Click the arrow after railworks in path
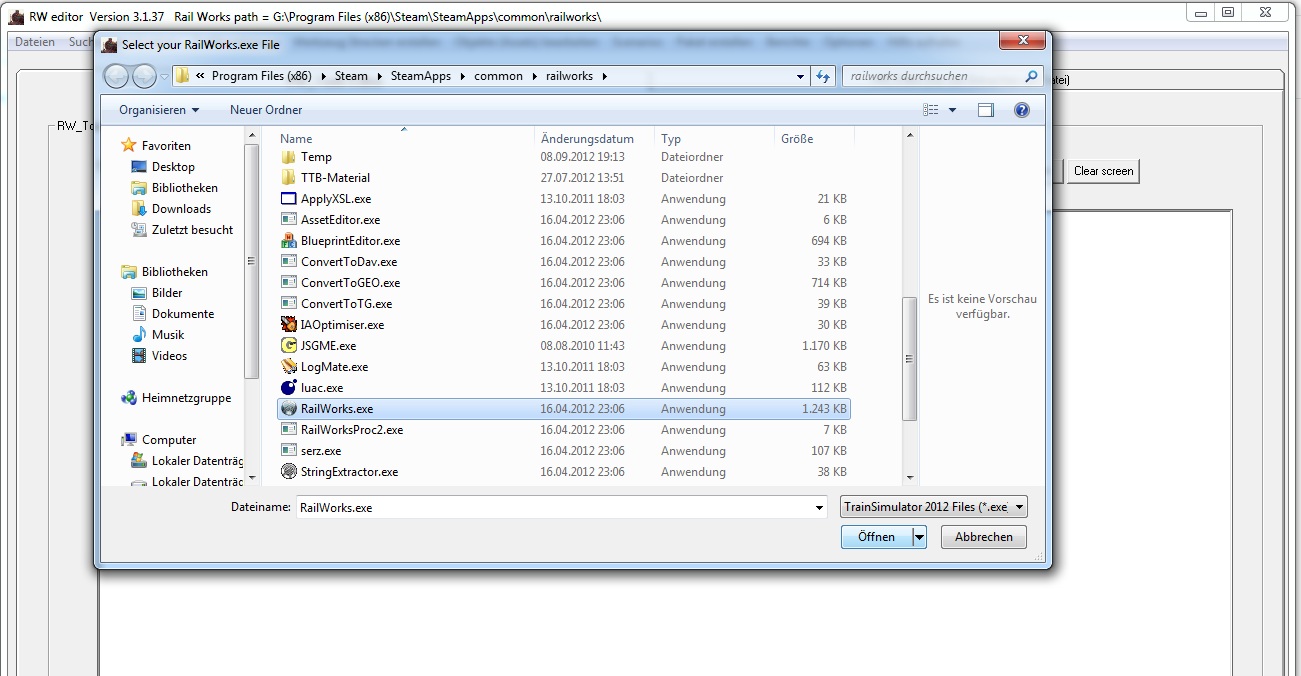The image size is (1301, 676). [x=604, y=76]
